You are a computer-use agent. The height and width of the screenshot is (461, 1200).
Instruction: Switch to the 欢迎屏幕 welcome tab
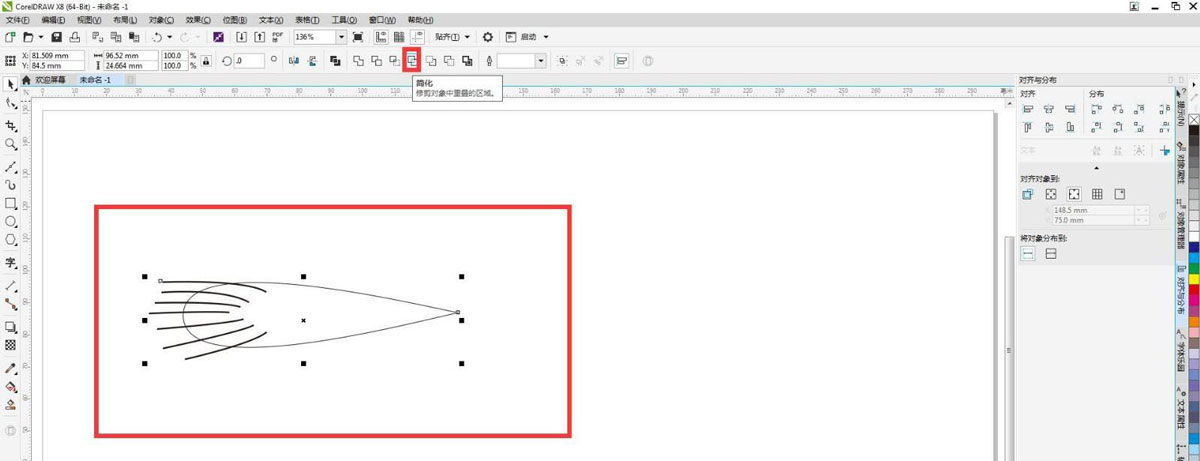tap(49, 80)
